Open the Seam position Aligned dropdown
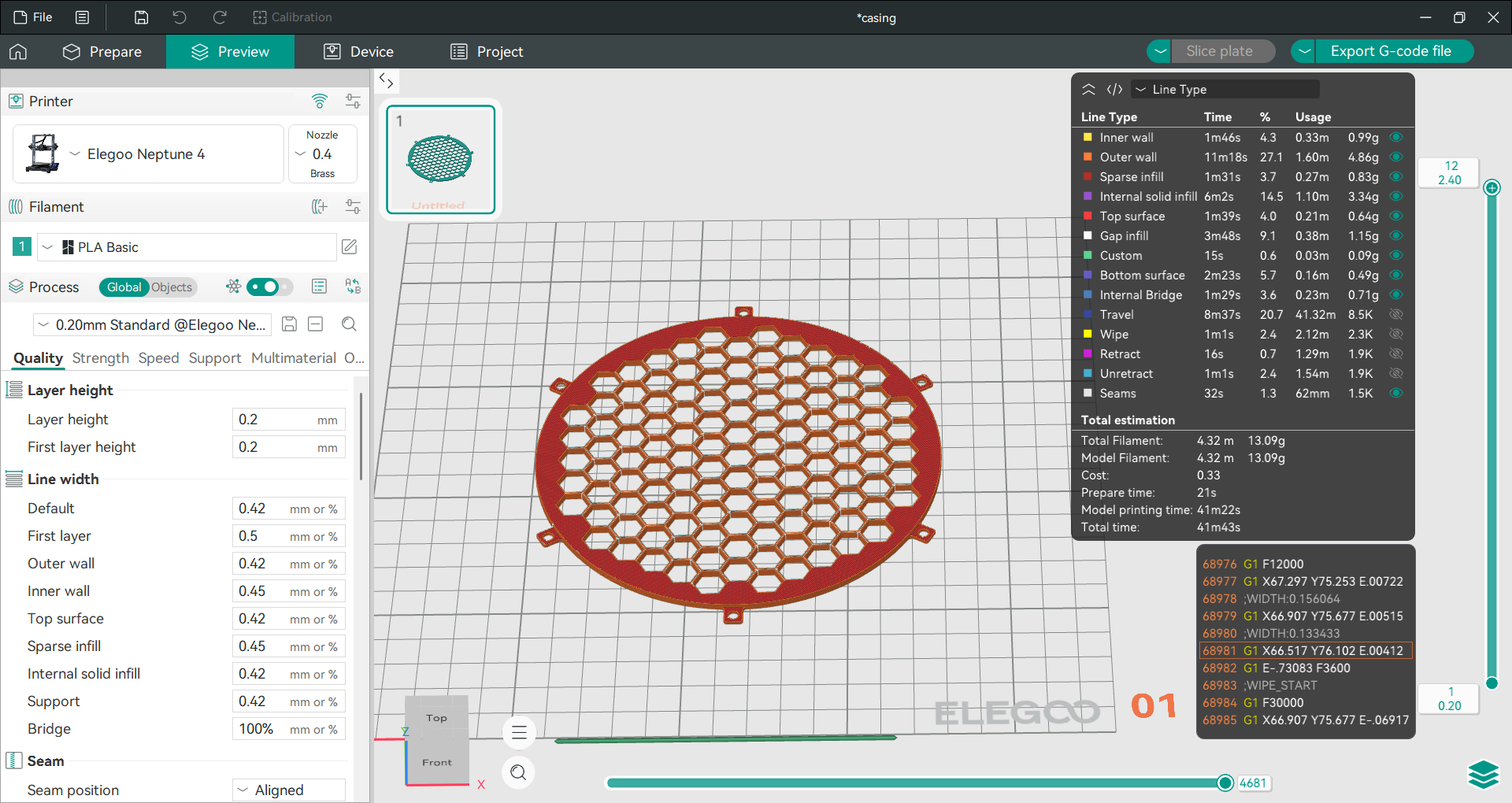Screen dimensions: 1512x803 click(288, 790)
